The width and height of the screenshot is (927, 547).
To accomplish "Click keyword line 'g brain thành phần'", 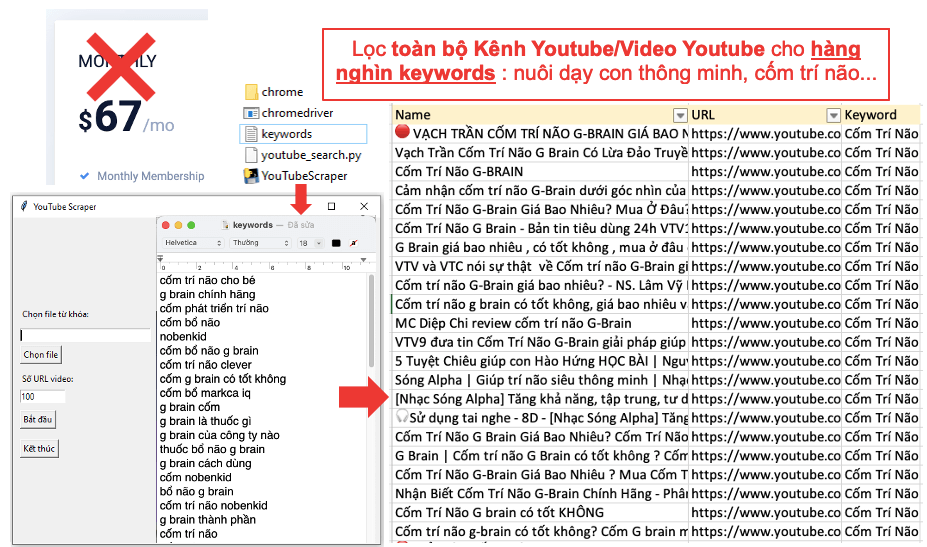I will (x=208, y=520).
